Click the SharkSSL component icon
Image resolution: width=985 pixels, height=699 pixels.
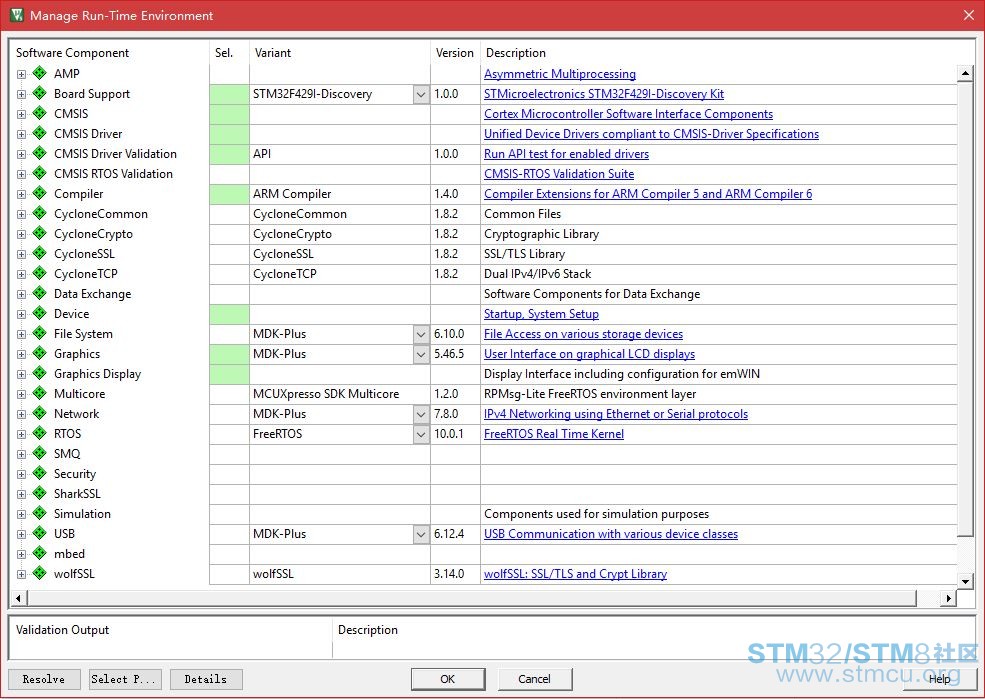pyautogui.click(x=40, y=494)
